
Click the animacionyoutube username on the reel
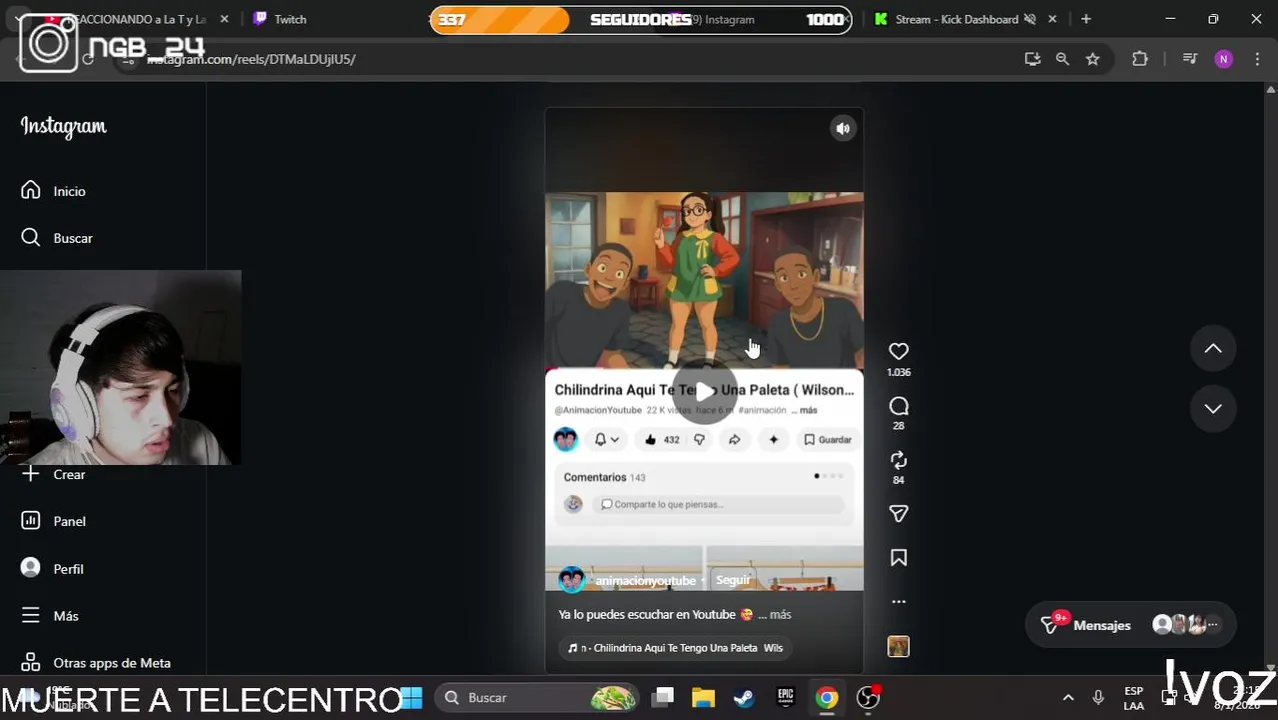(x=645, y=581)
